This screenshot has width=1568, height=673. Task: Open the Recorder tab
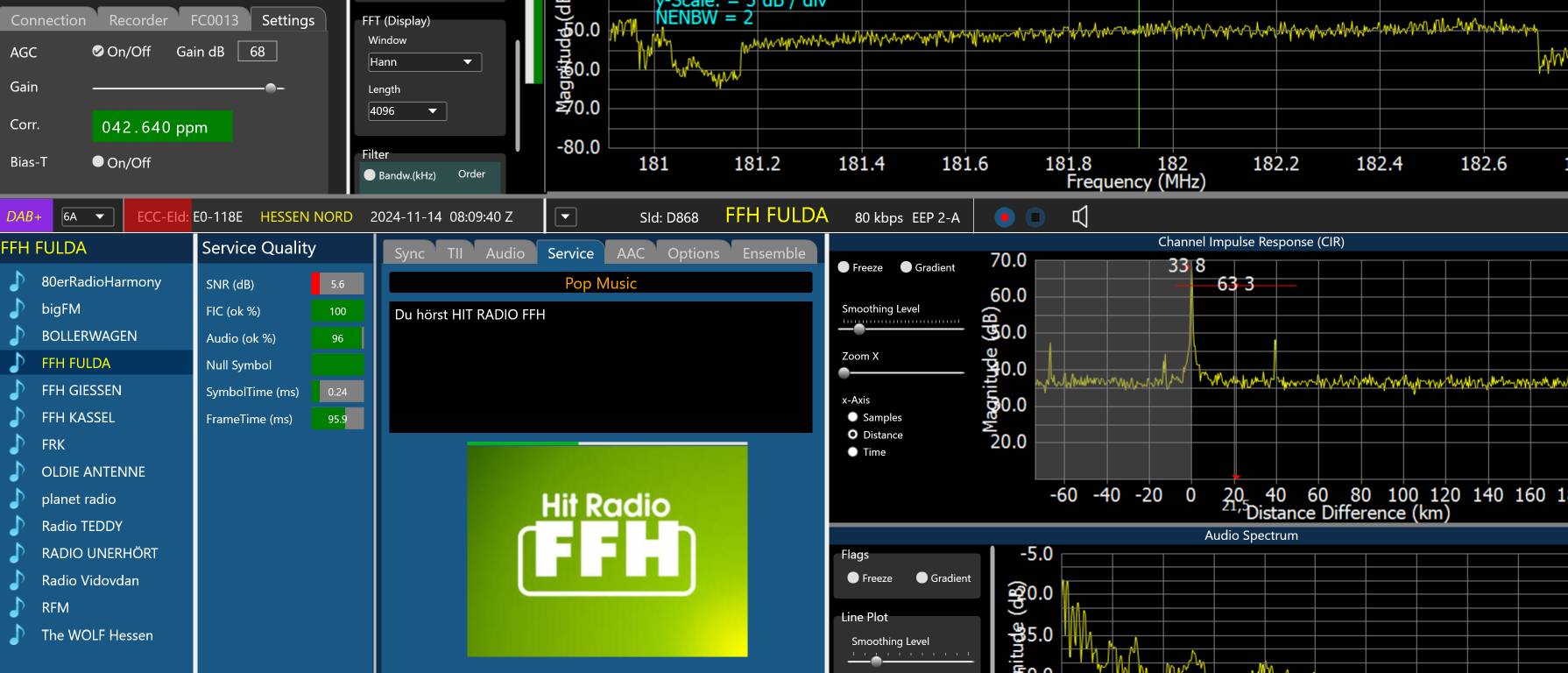point(138,19)
